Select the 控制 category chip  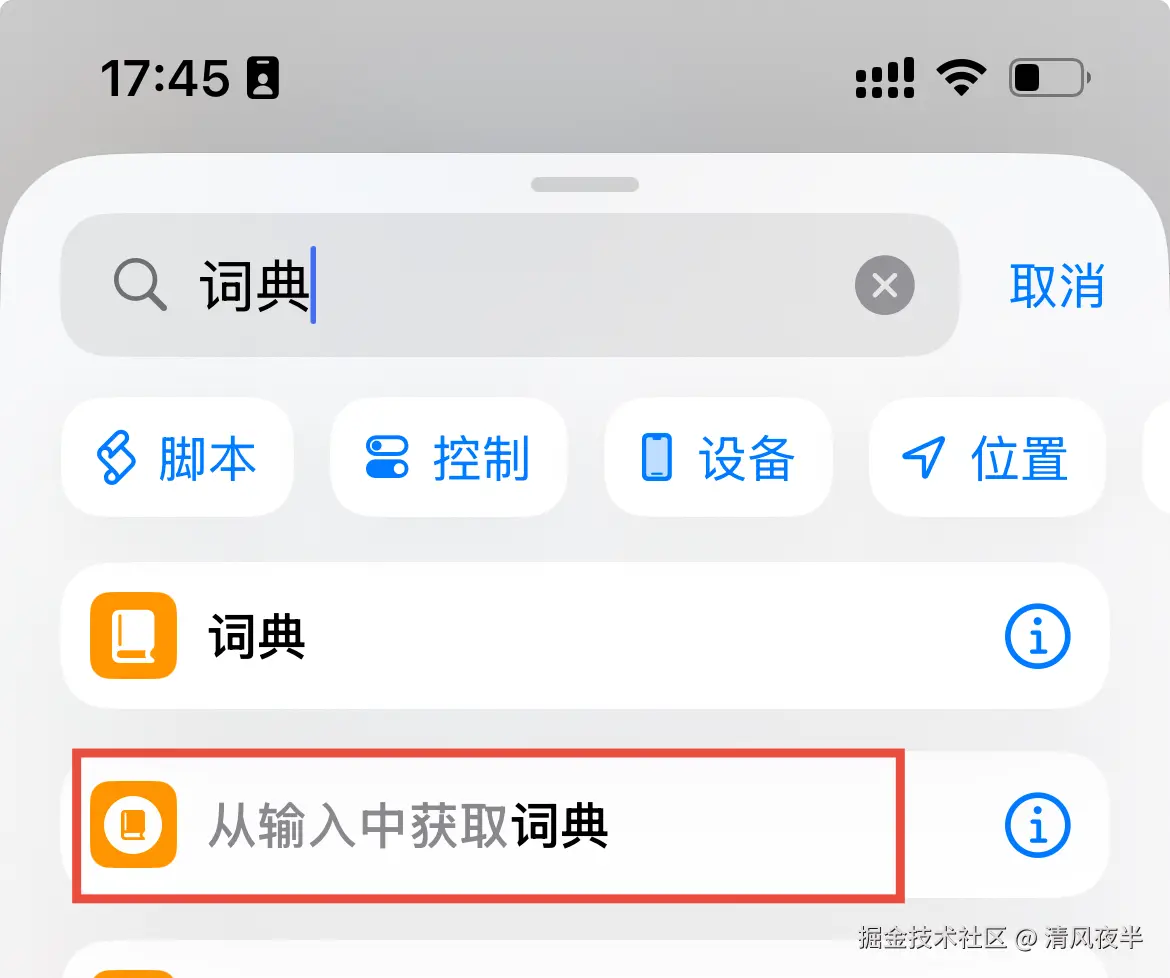coord(448,457)
